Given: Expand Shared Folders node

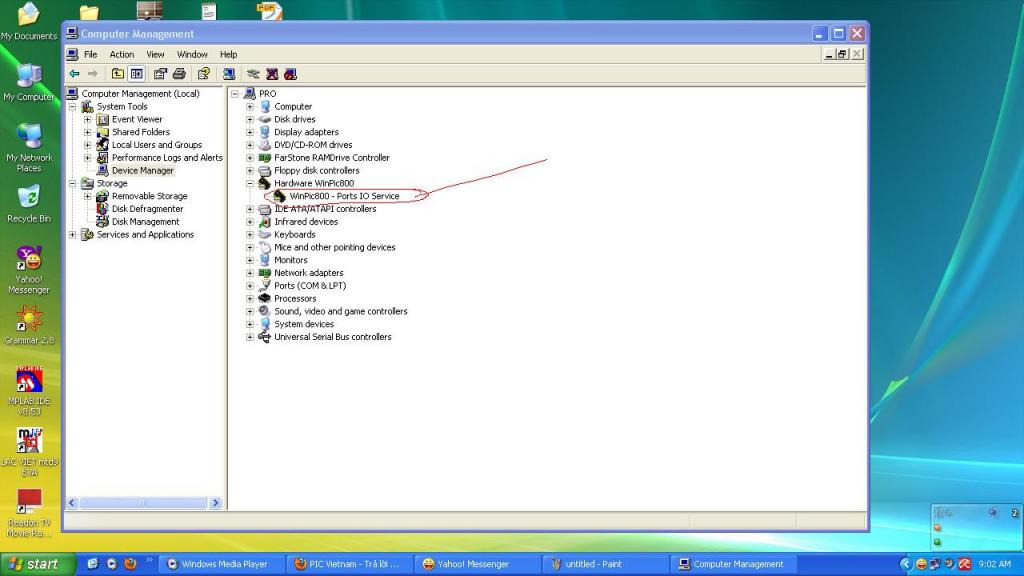Looking at the screenshot, I should click(88, 132).
